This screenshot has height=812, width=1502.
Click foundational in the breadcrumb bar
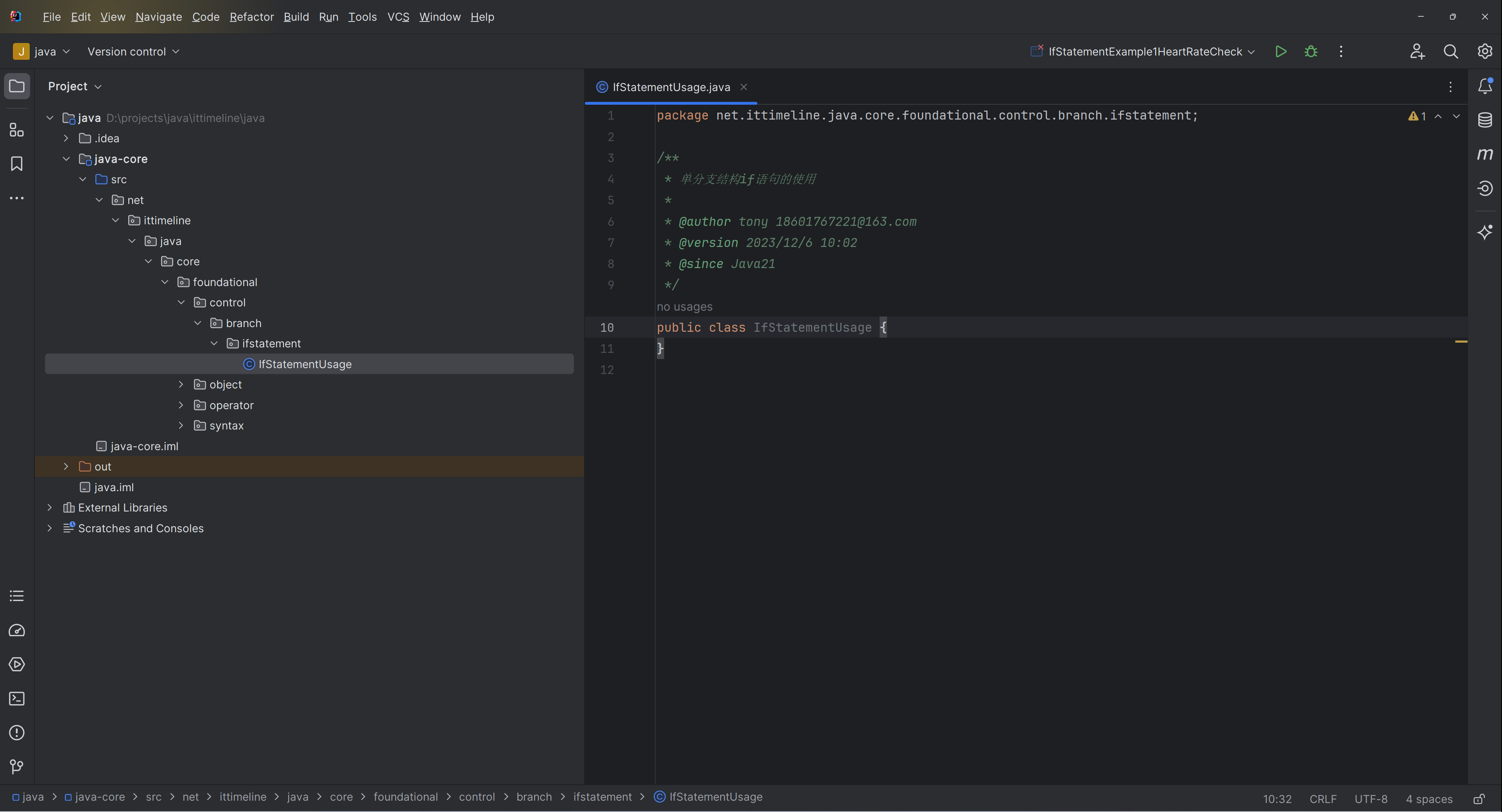click(x=405, y=796)
